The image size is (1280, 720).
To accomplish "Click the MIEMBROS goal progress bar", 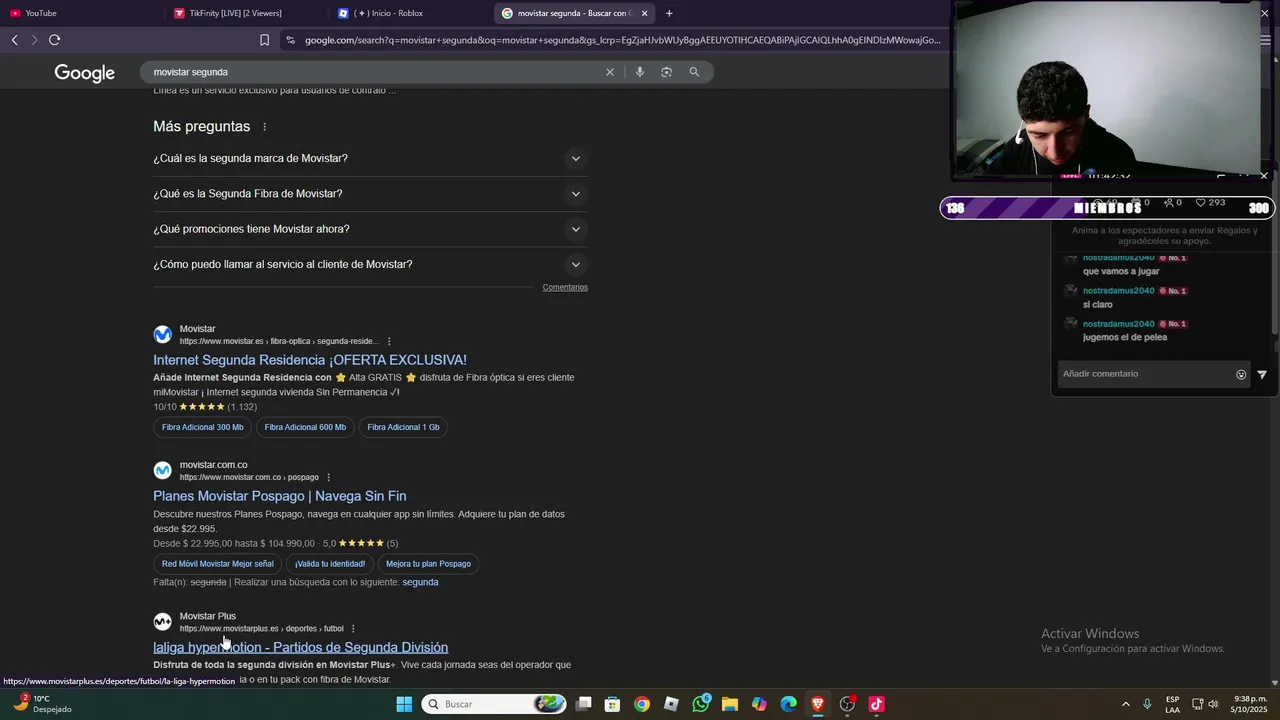I will coord(1107,208).
